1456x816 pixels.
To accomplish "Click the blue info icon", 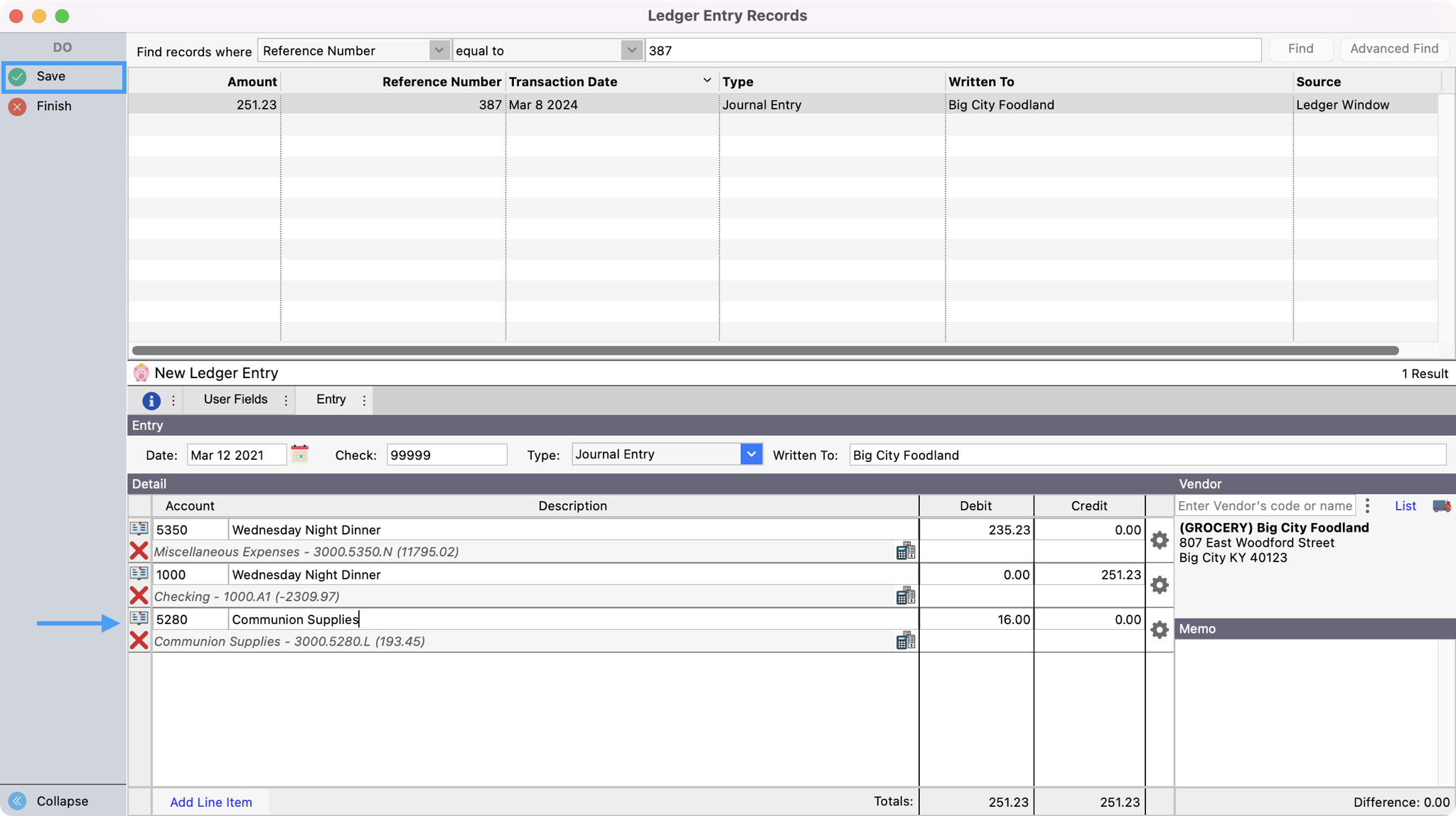I will click(x=151, y=400).
